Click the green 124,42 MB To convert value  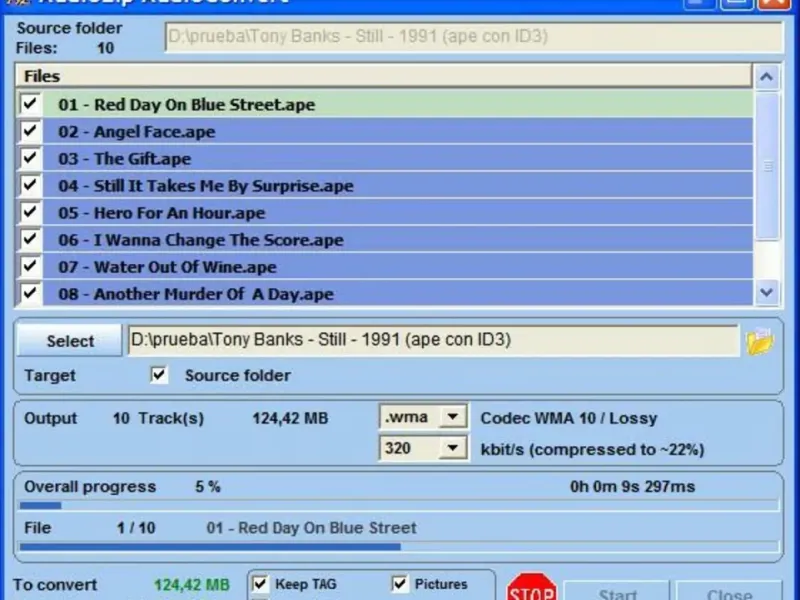(192, 585)
